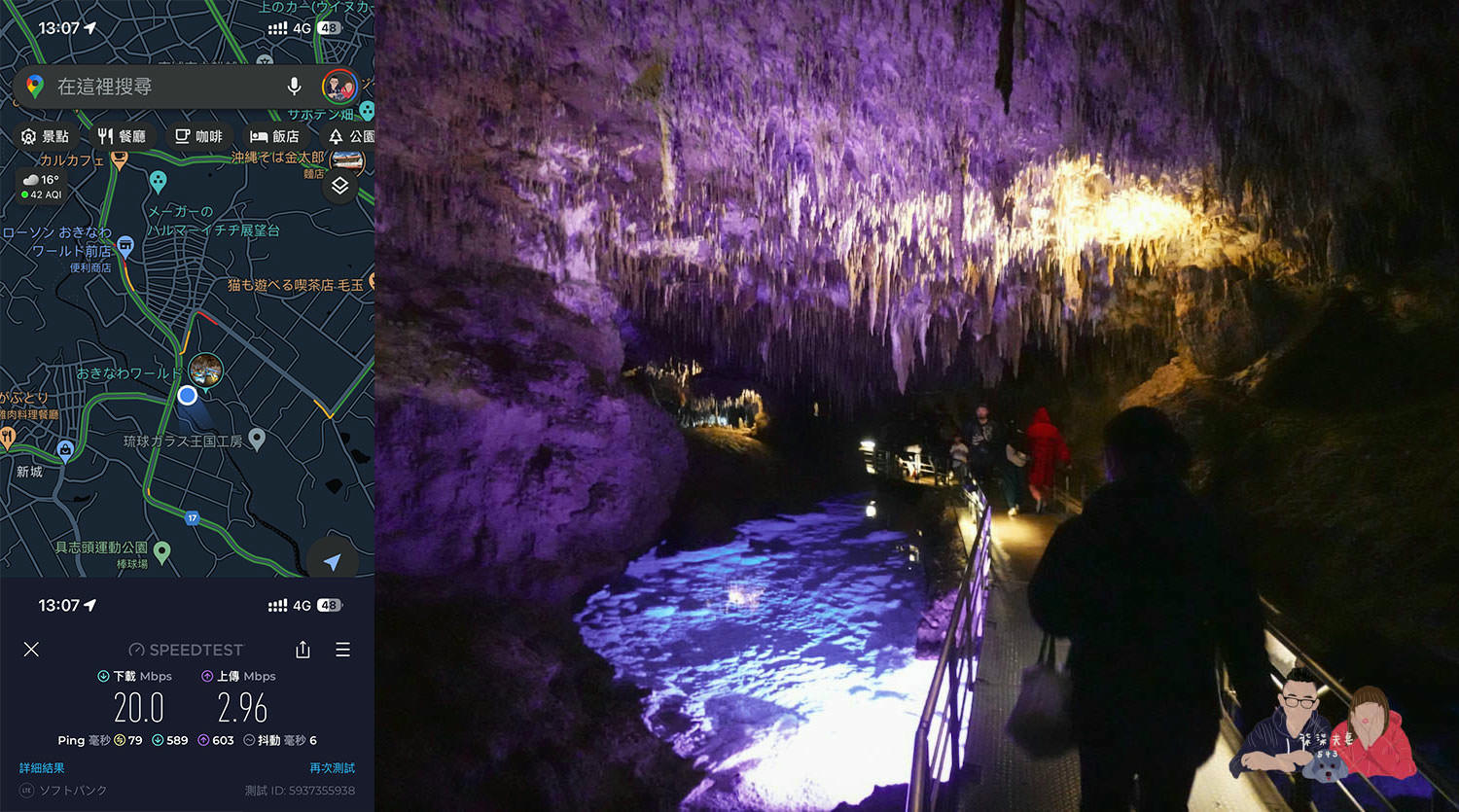
Task: Choose the 飯店 hotels filter chip
Action: [x=274, y=136]
